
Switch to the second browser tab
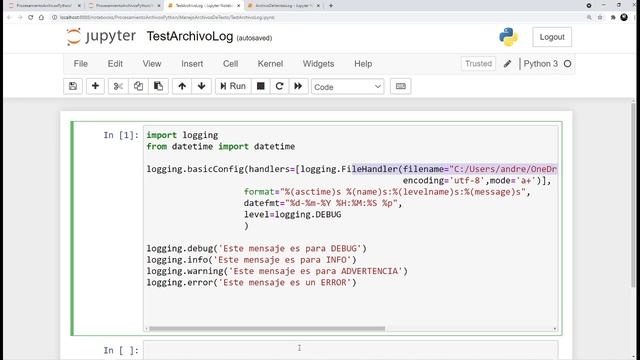[x=123, y=6]
